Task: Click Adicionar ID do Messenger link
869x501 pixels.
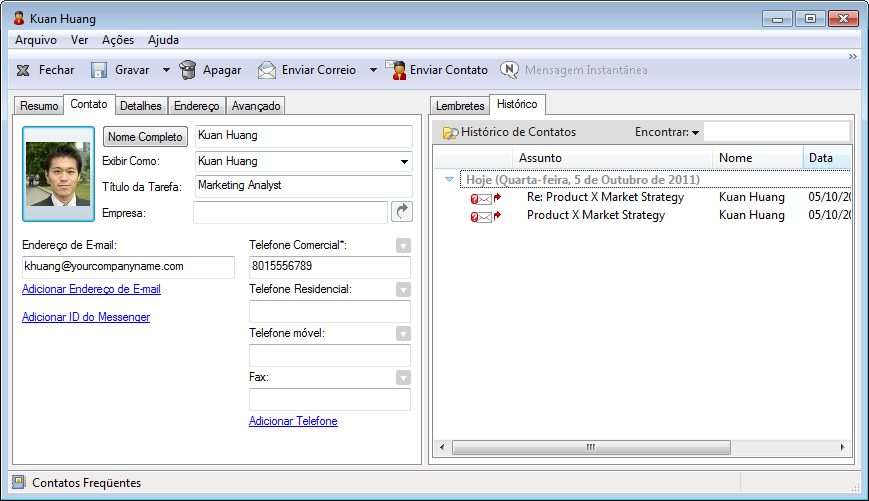Action: (x=86, y=317)
